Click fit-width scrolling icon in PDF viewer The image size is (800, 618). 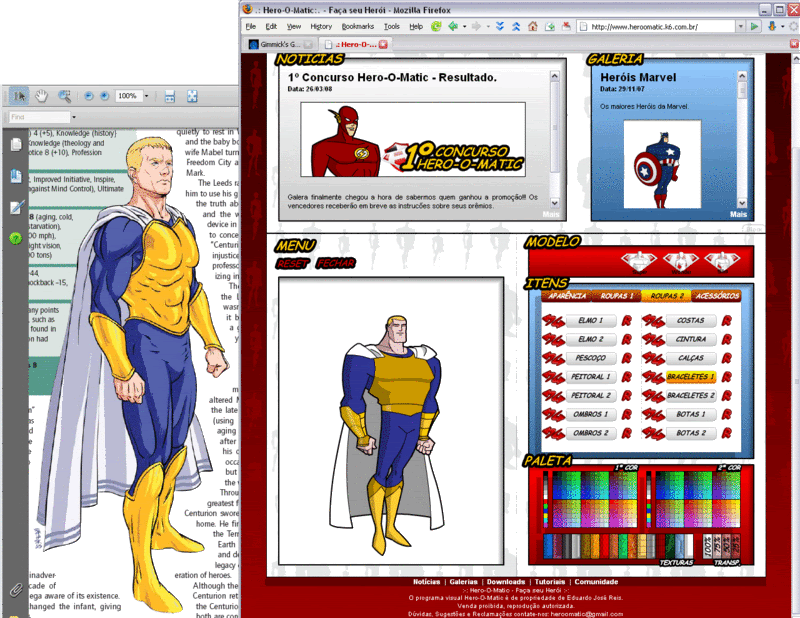(x=170, y=96)
